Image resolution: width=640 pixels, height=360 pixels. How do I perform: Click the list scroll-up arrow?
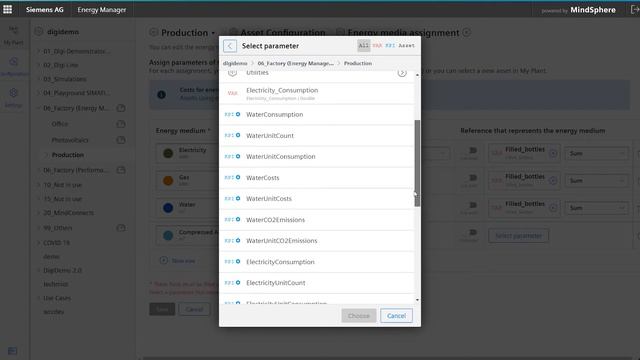(417, 75)
